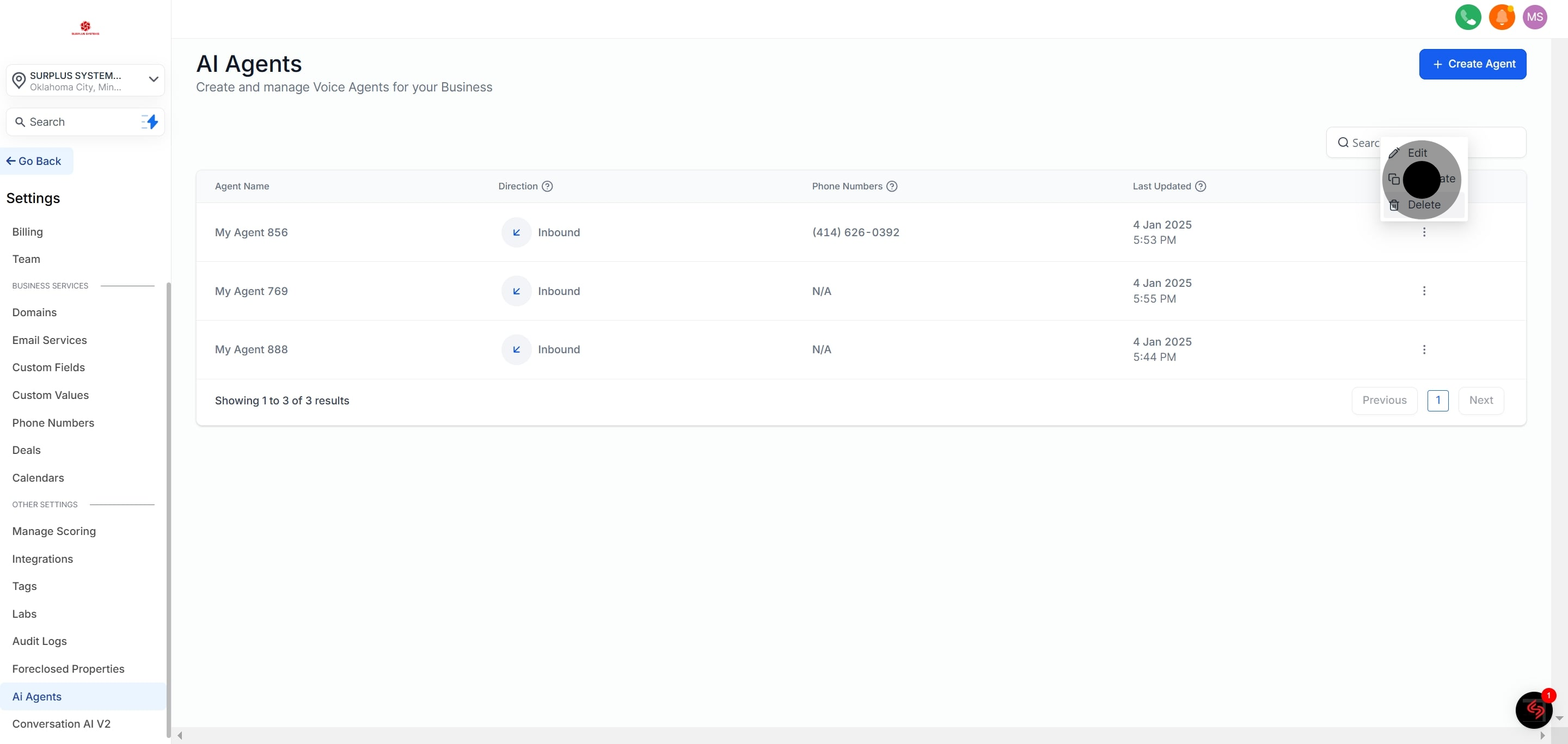Click the lightning quick-actions icon in search

coord(150,122)
